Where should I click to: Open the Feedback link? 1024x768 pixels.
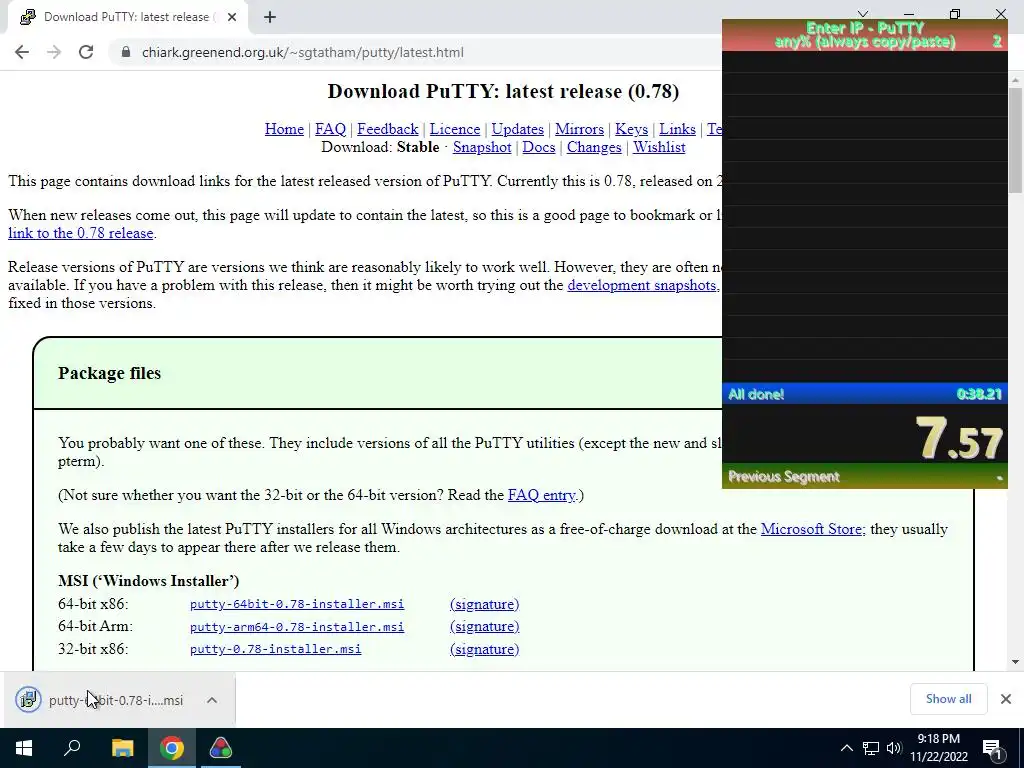tap(387, 129)
